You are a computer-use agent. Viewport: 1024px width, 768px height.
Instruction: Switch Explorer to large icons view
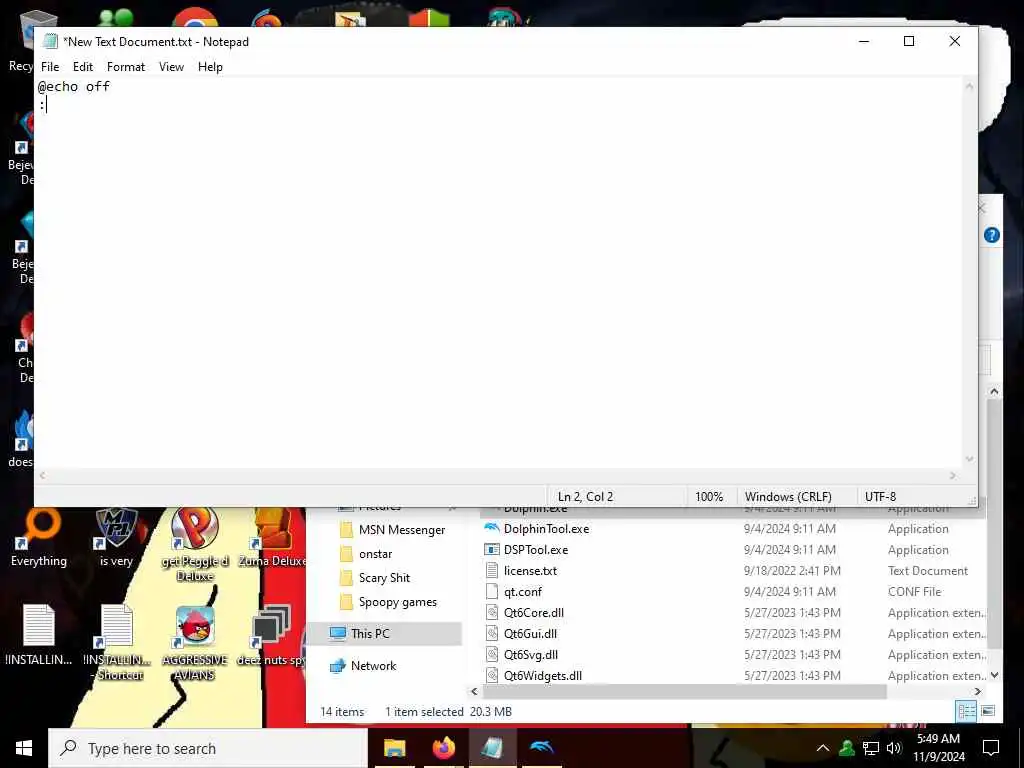coord(988,711)
